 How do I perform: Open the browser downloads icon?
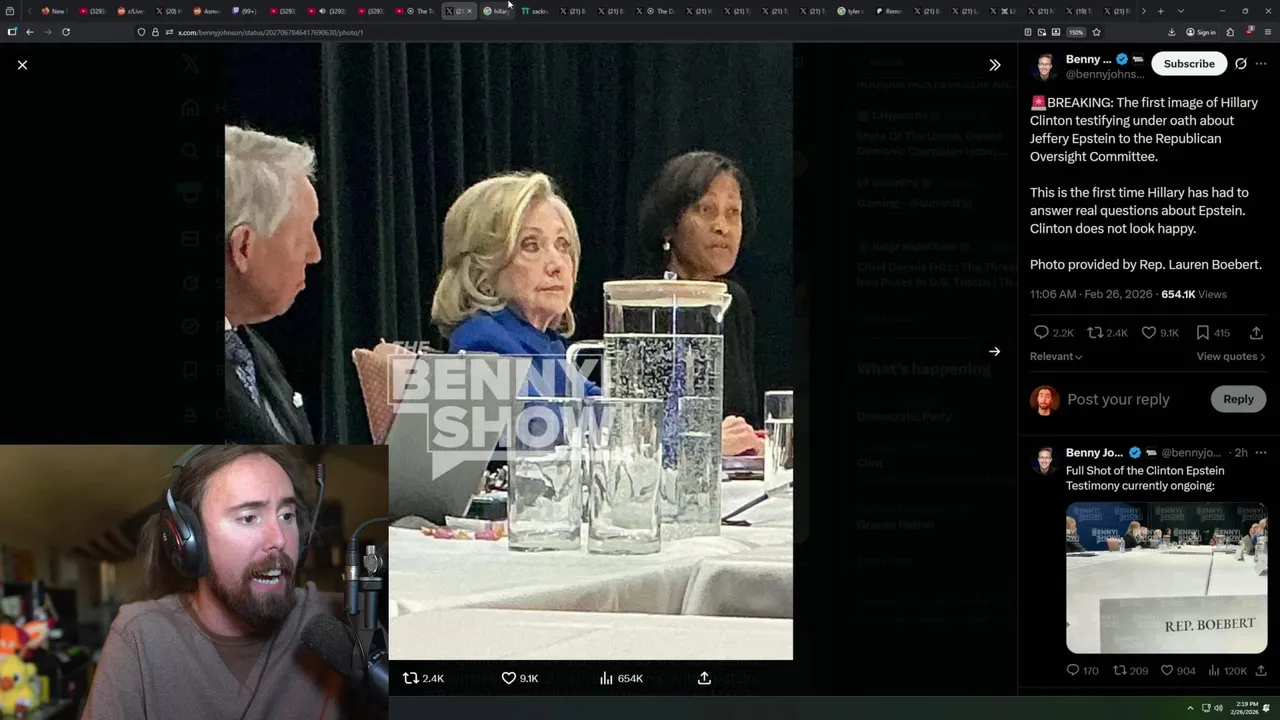[x=1171, y=32]
